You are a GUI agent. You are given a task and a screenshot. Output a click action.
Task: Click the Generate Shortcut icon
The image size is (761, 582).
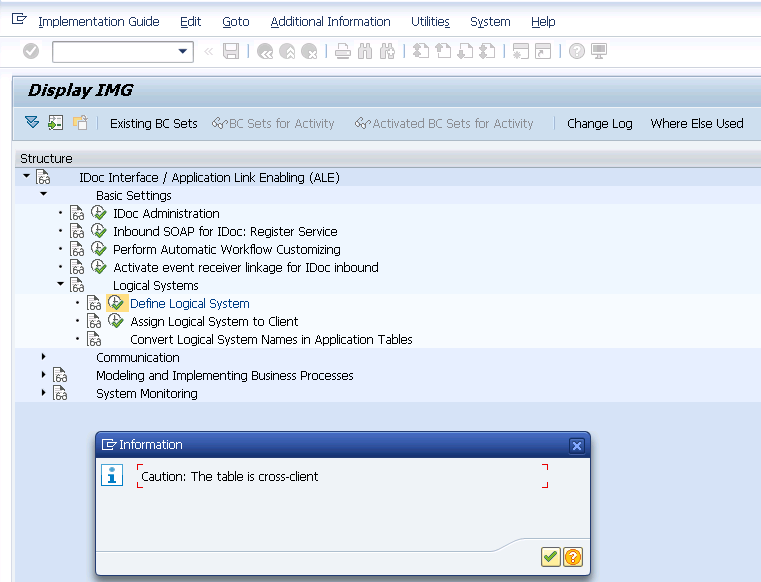coord(543,51)
